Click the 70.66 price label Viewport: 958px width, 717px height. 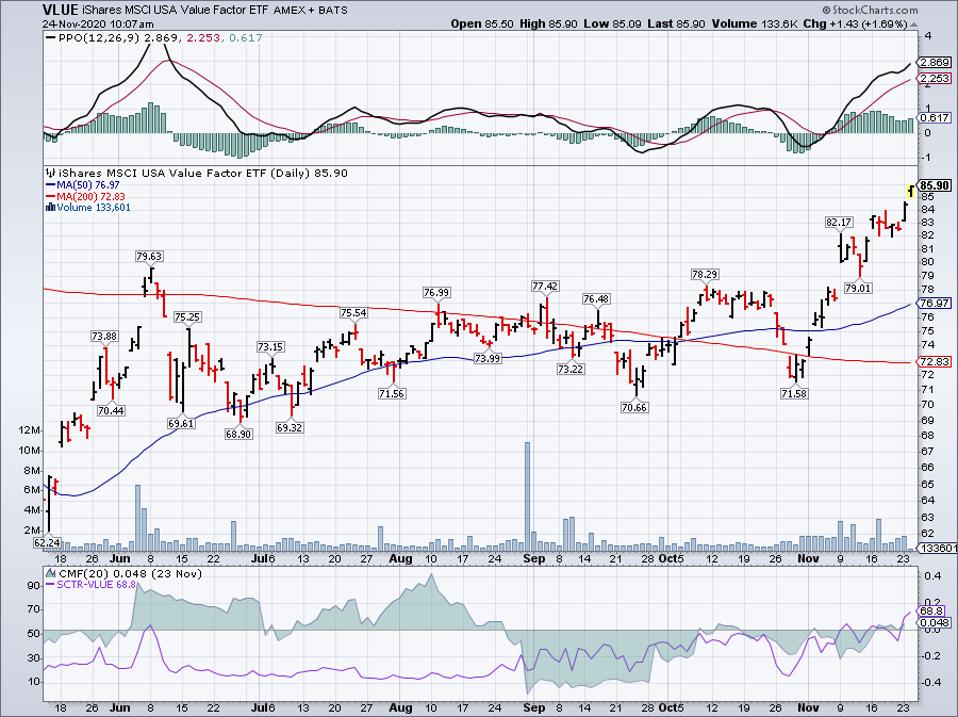click(x=634, y=407)
